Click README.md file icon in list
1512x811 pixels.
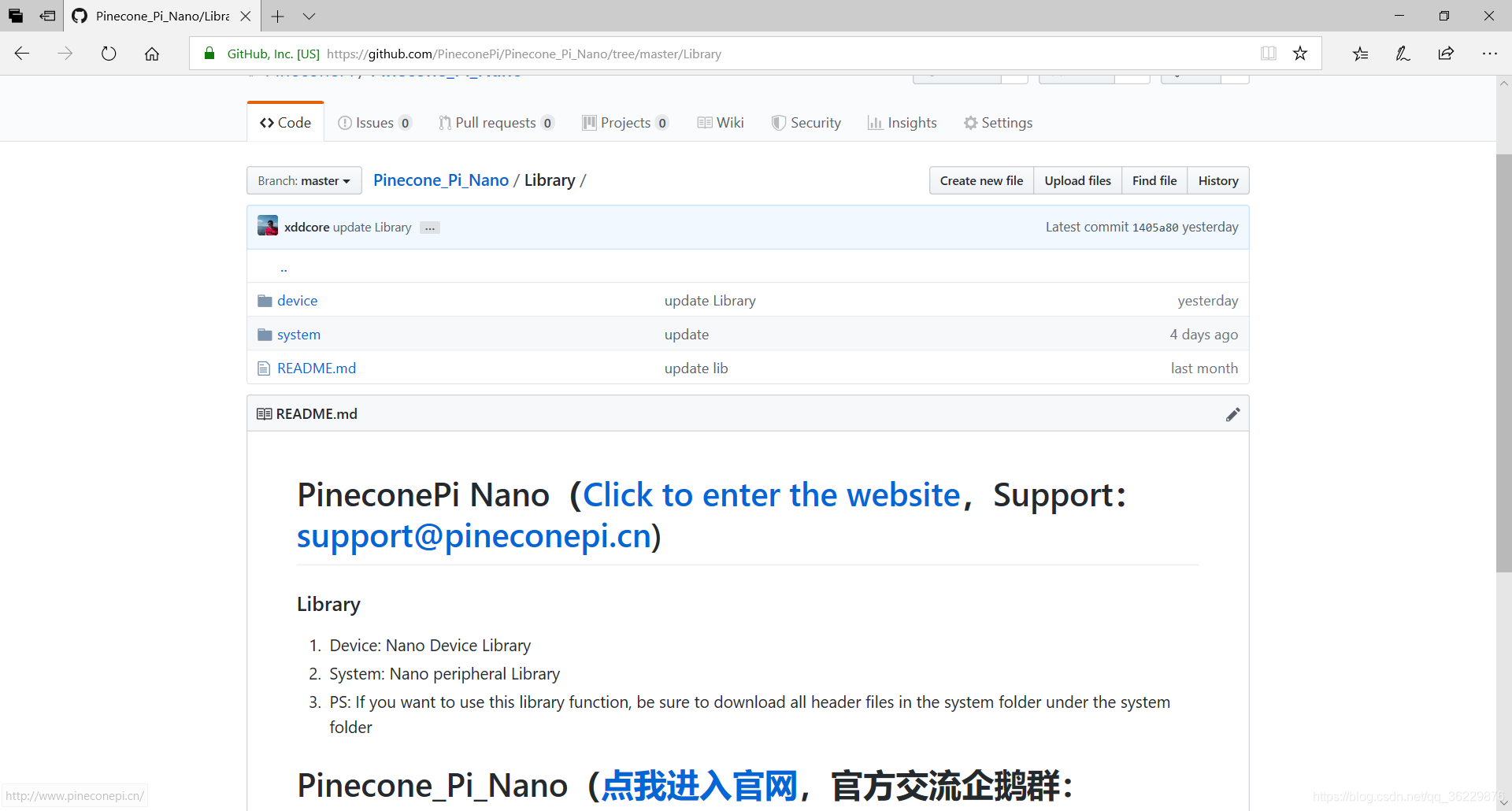264,368
